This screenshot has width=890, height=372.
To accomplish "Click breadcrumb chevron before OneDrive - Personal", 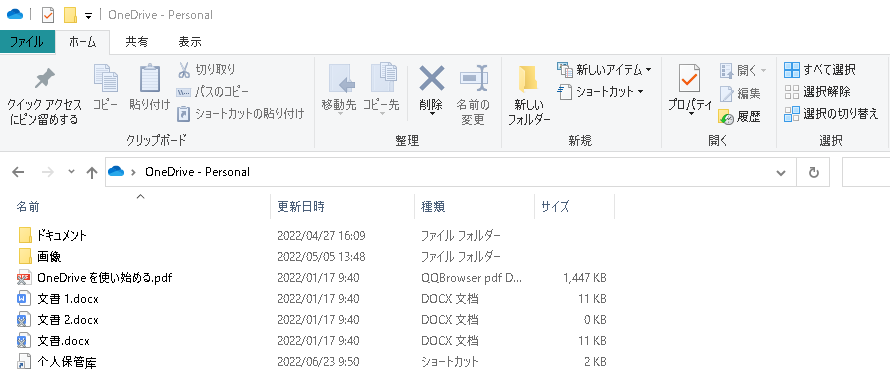I will click(133, 172).
